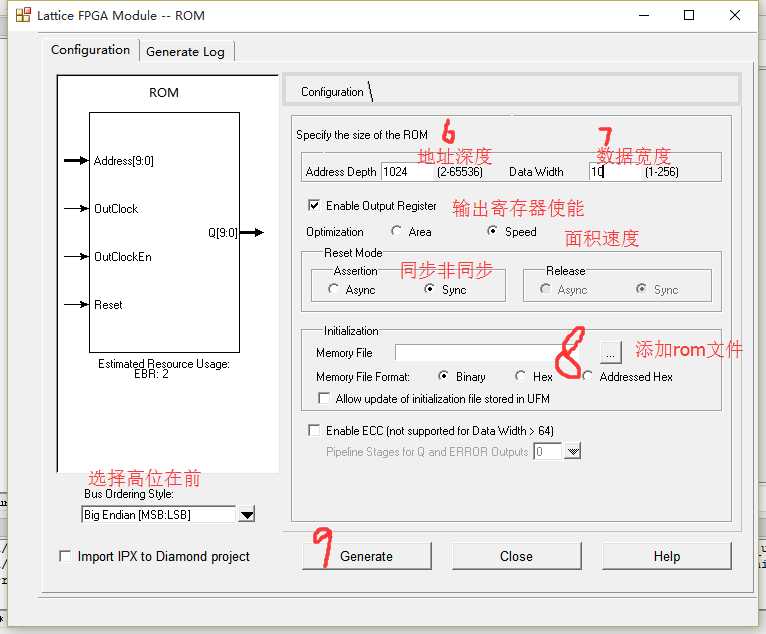Click the Pipeline Stages value field
This screenshot has width=766, height=634.
point(548,451)
